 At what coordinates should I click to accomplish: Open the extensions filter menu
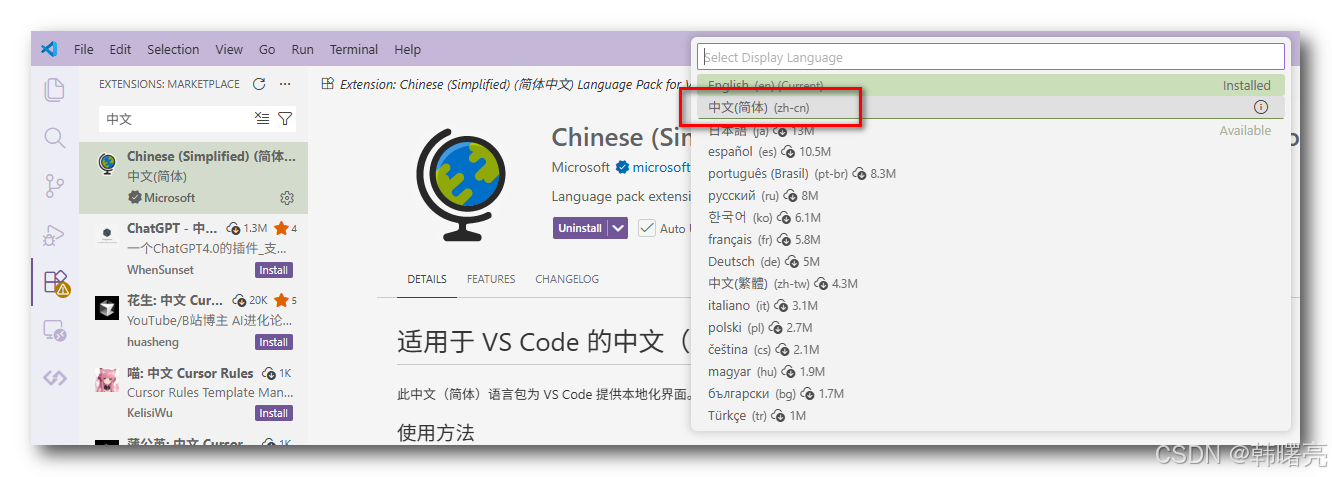coord(285,119)
